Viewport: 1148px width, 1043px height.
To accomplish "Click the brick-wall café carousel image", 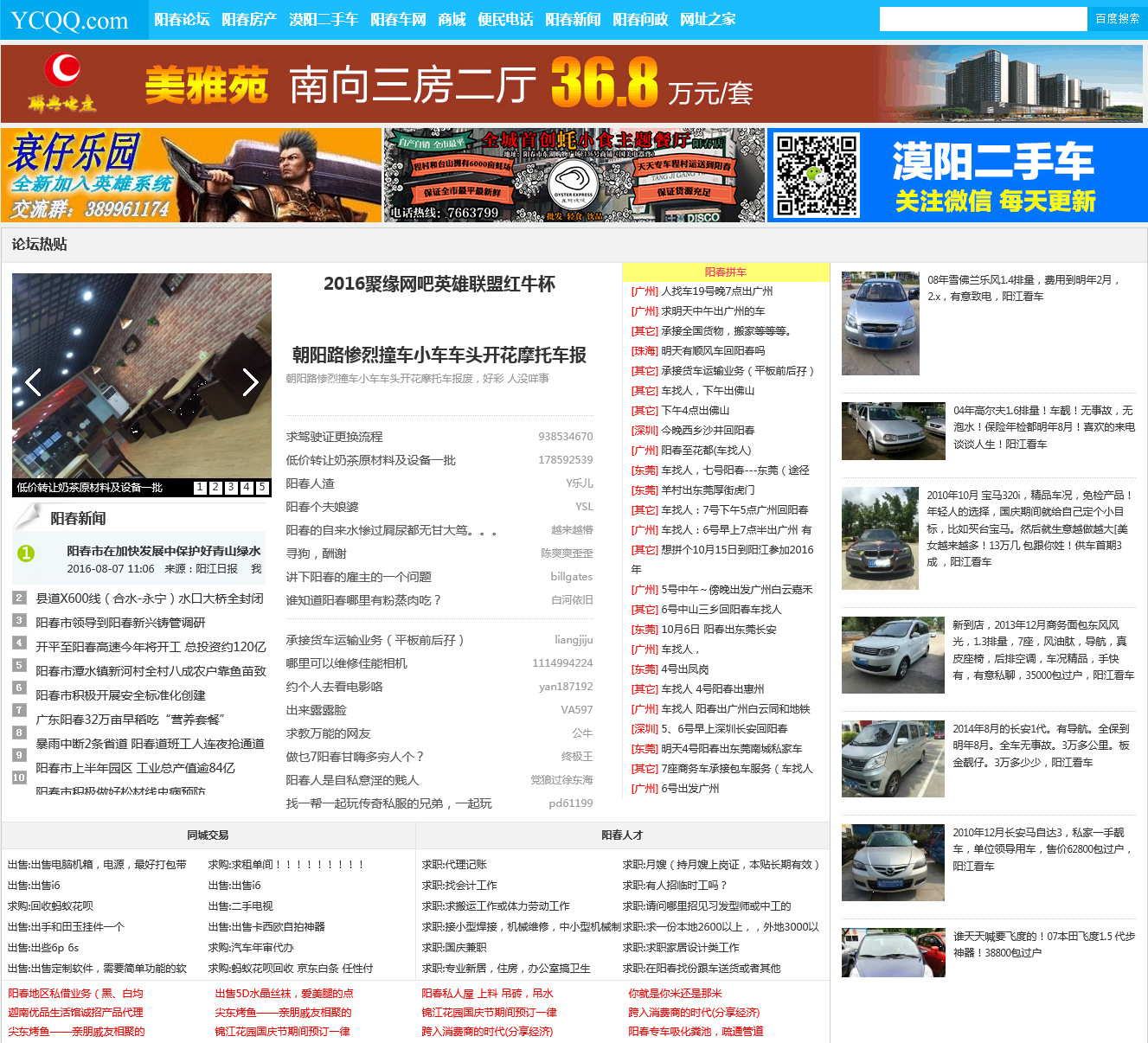I will coord(142,375).
